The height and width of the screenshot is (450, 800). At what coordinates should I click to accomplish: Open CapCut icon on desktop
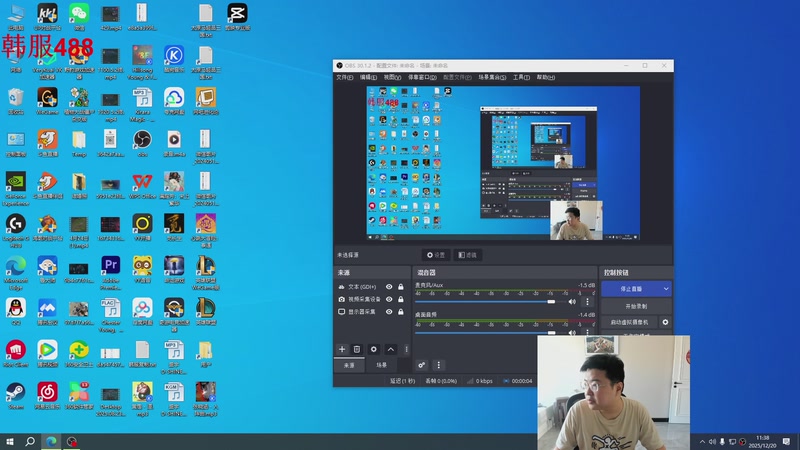237,17
